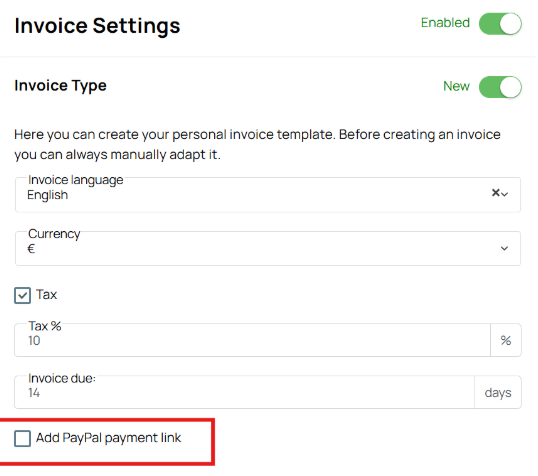Expand the Invoice language chevron

click(x=504, y=194)
